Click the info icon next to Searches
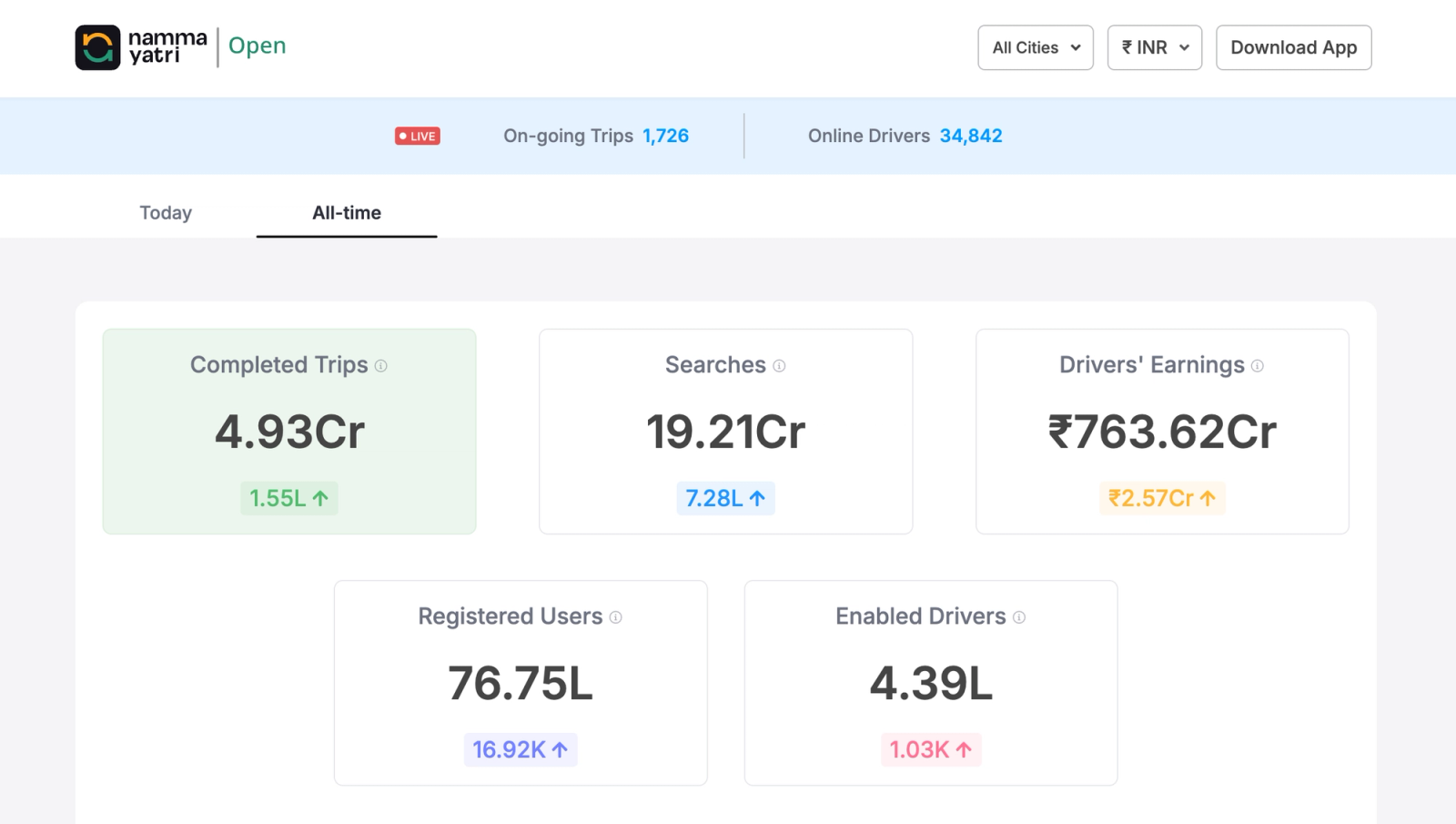 coord(779,366)
